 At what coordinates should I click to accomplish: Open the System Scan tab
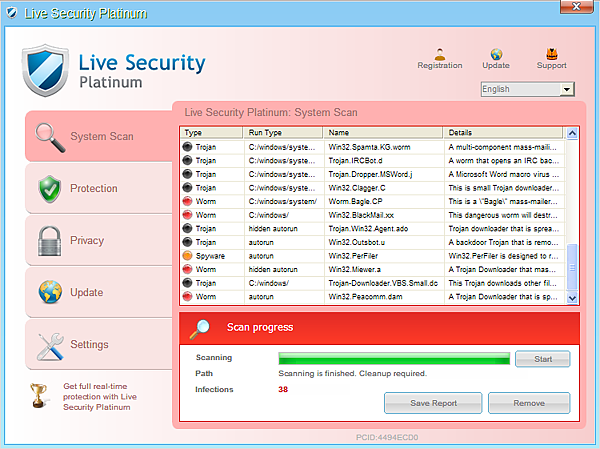[99, 136]
